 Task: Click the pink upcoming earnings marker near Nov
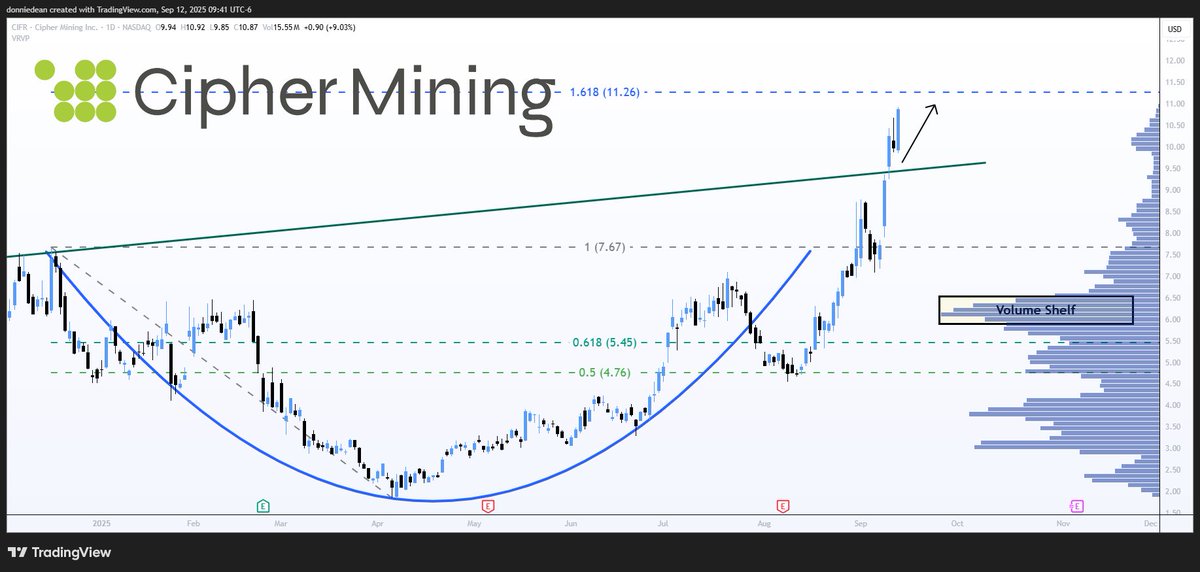point(1078,506)
